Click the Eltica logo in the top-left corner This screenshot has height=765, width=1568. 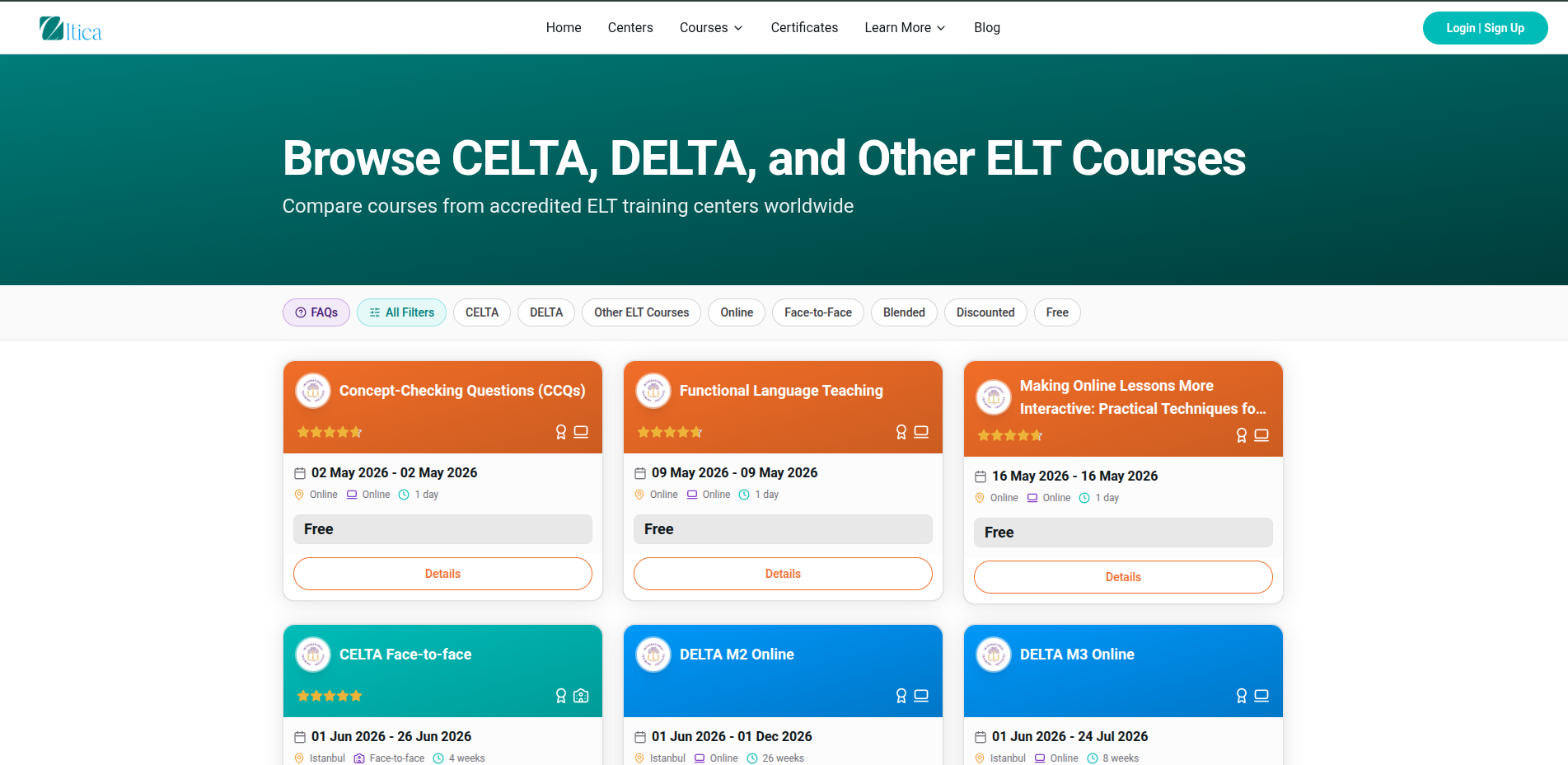(x=70, y=28)
